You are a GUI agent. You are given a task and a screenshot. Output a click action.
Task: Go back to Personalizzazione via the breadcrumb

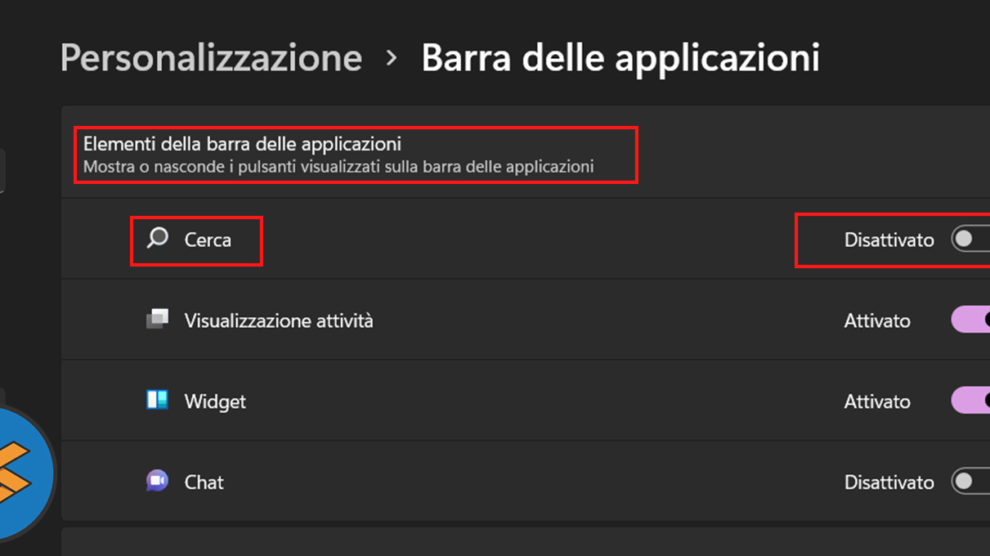(211, 58)
